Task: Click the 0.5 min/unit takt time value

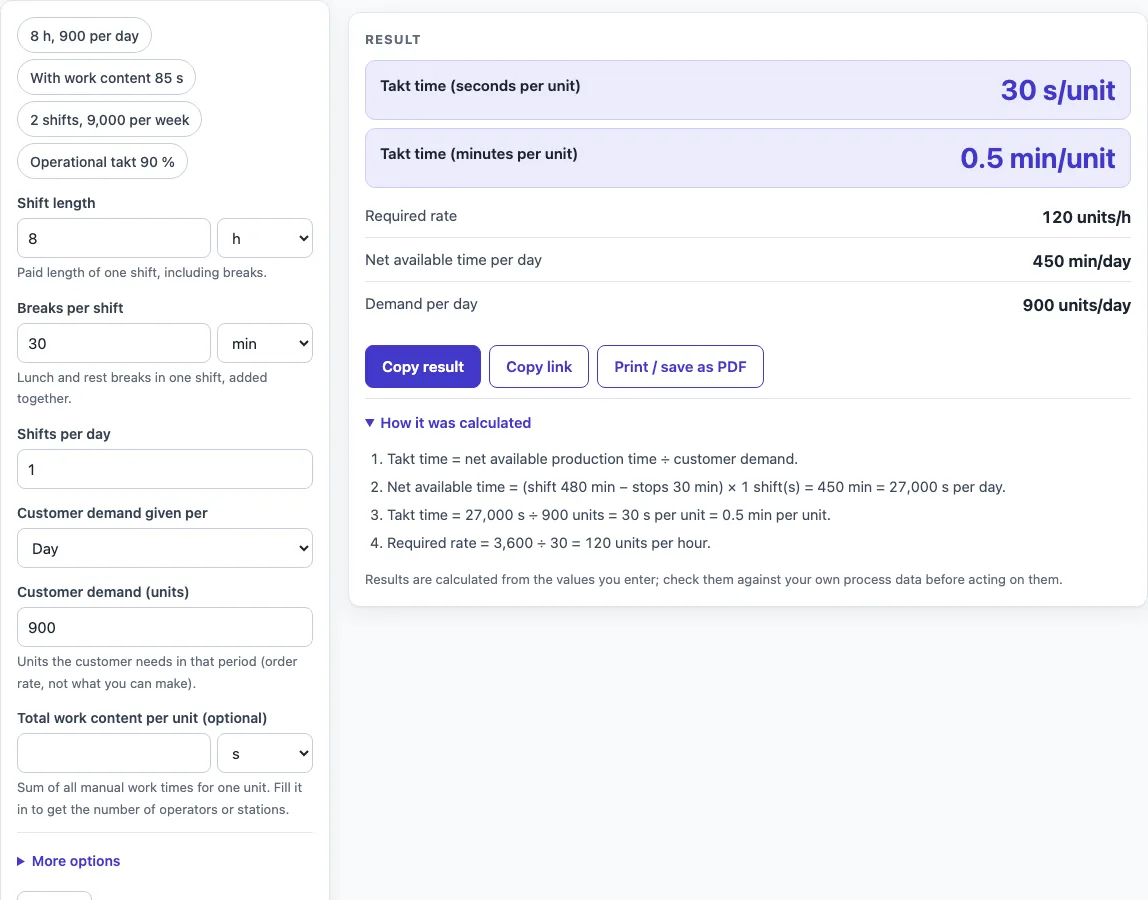Action: [1037, 158]
